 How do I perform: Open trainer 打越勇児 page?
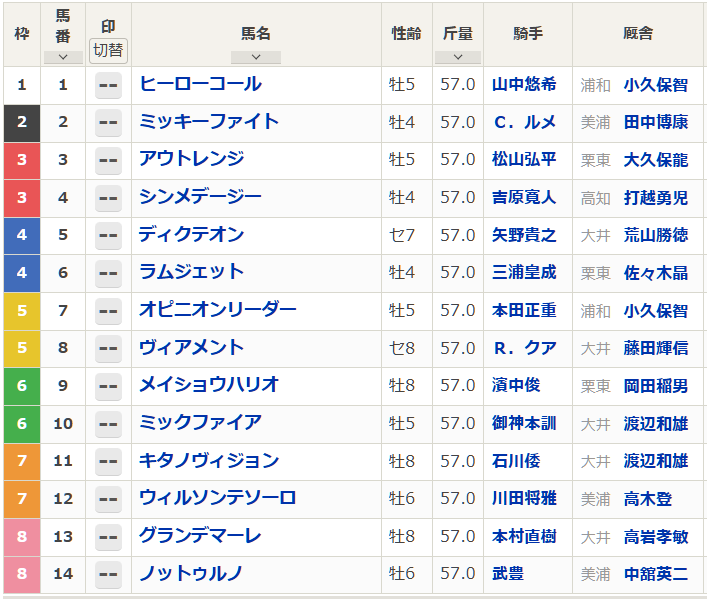pyautogui.click(x=656, y=198)
